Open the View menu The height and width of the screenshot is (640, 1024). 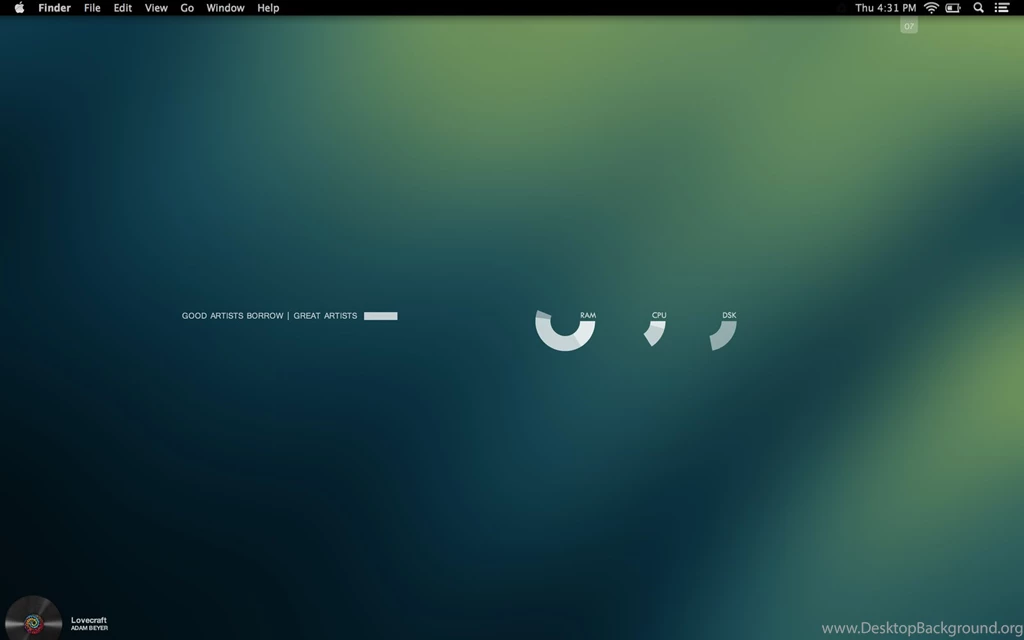[x=156, y=8]
